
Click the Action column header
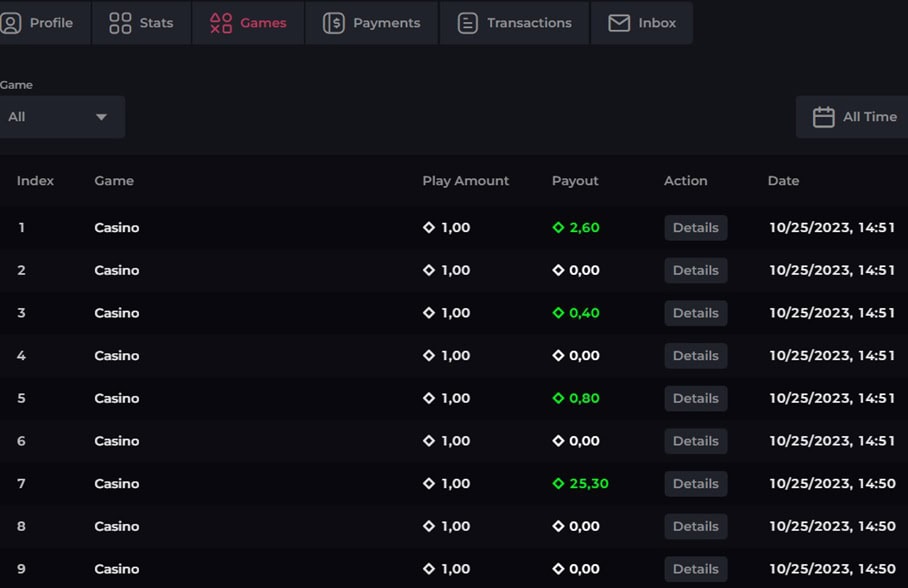[686, 181]
